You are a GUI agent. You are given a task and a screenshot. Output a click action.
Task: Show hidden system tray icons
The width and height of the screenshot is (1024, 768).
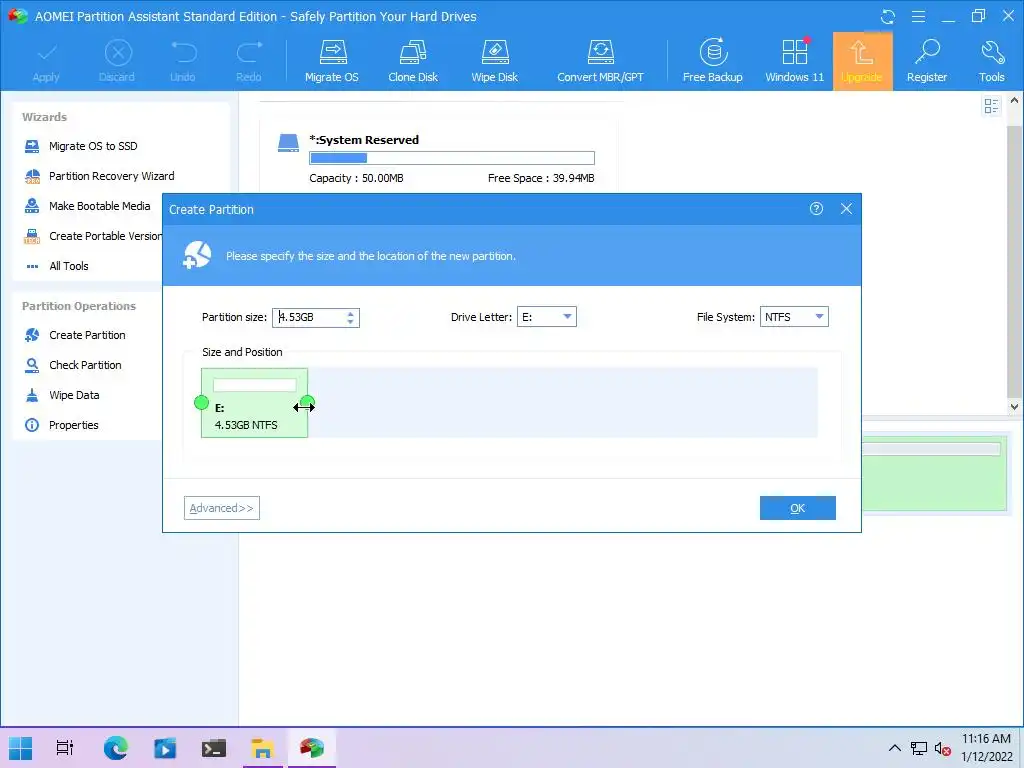click(895, 748)
